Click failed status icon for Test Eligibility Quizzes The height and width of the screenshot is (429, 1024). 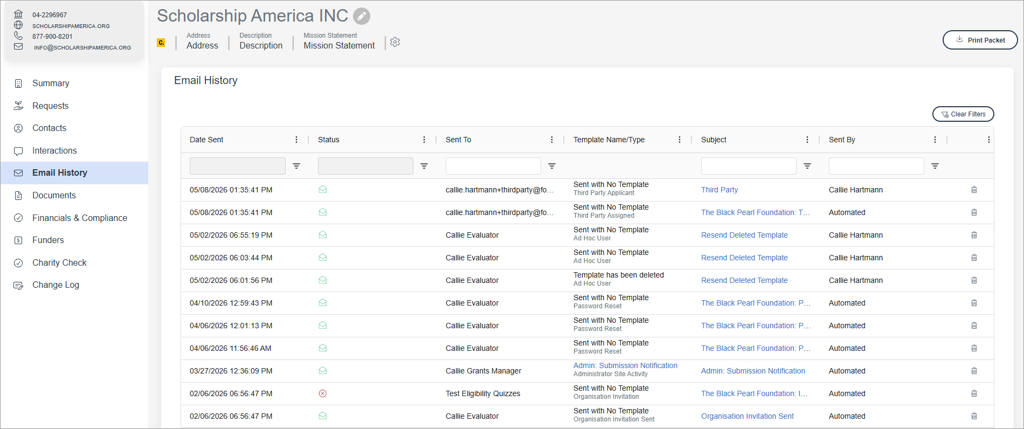pos(322,393)
